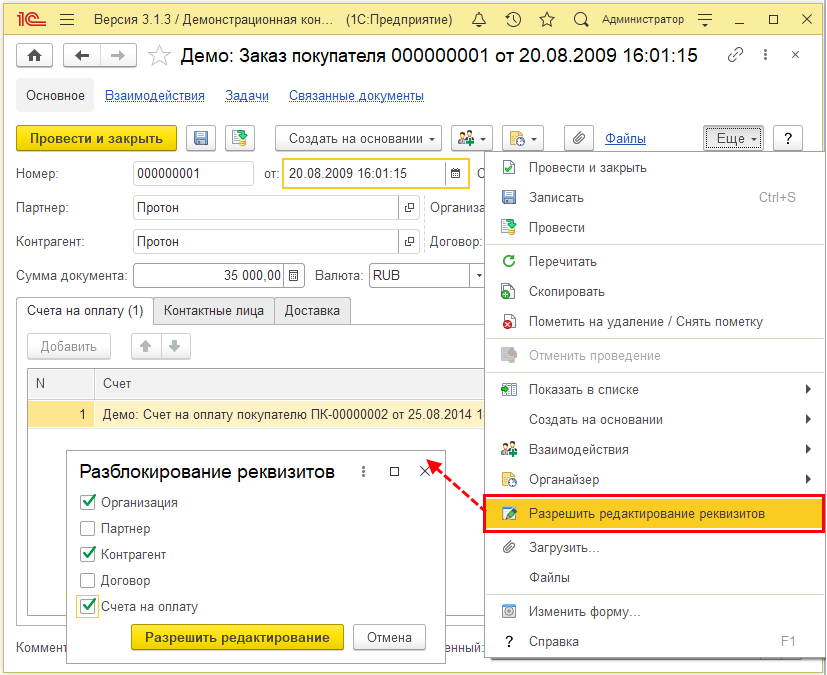
Task: Open favorites star in title bar
Action: pyautogui.click(x=547, y=20)
